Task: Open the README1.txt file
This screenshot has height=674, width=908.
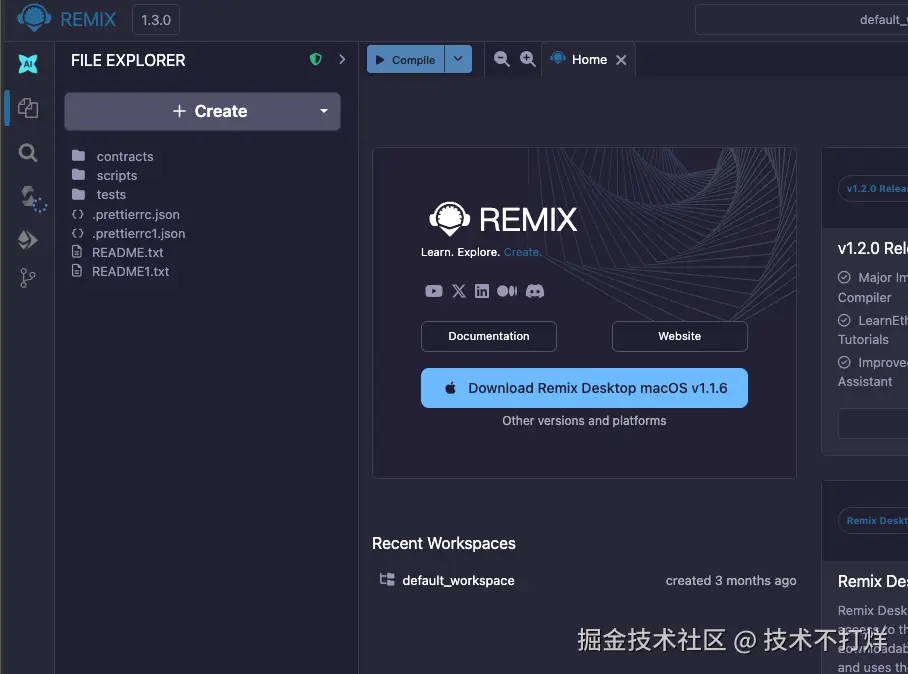Action: pyautogui.click(x=120, y=272)
